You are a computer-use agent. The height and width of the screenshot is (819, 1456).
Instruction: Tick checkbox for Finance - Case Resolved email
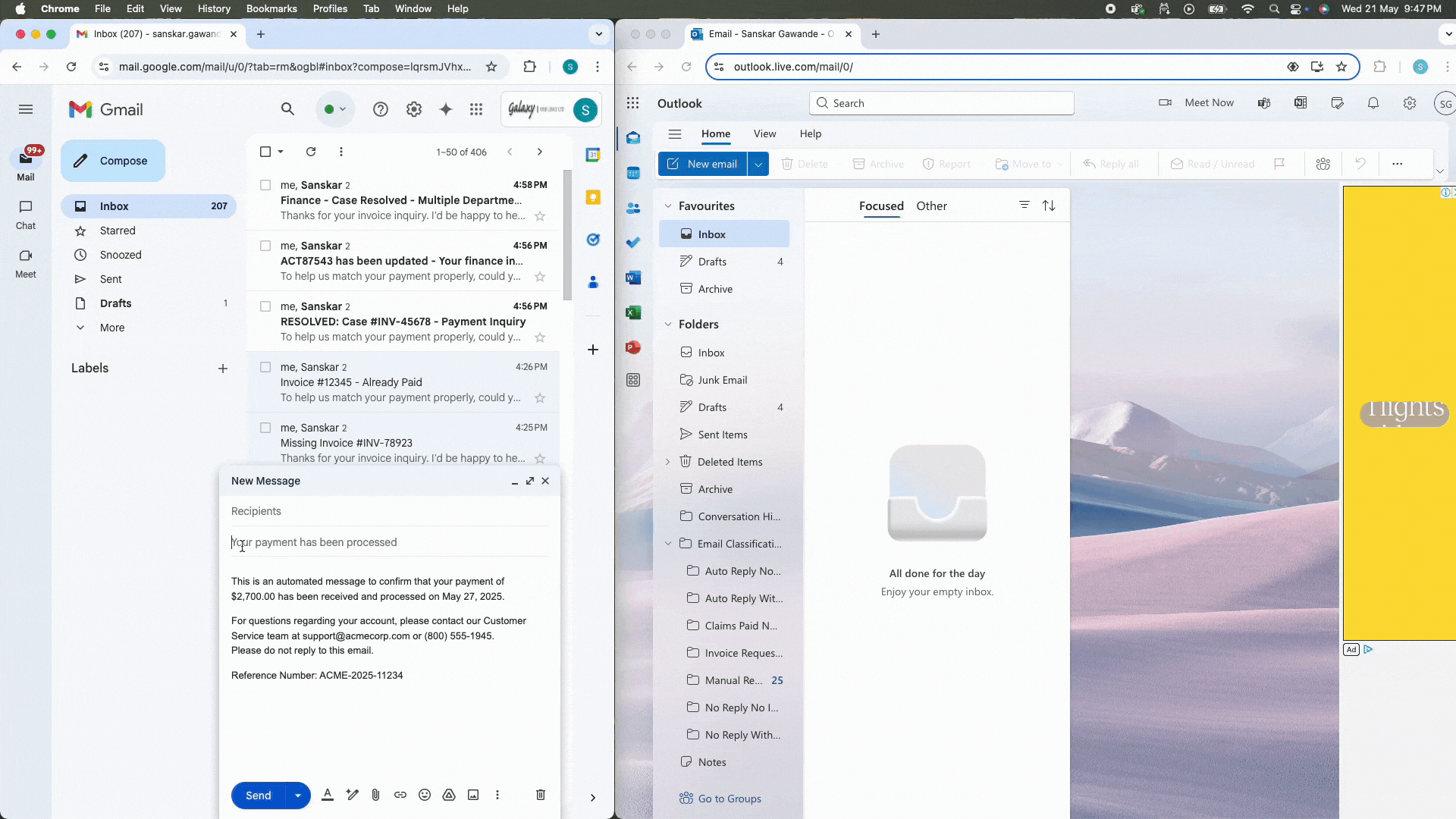265,185
